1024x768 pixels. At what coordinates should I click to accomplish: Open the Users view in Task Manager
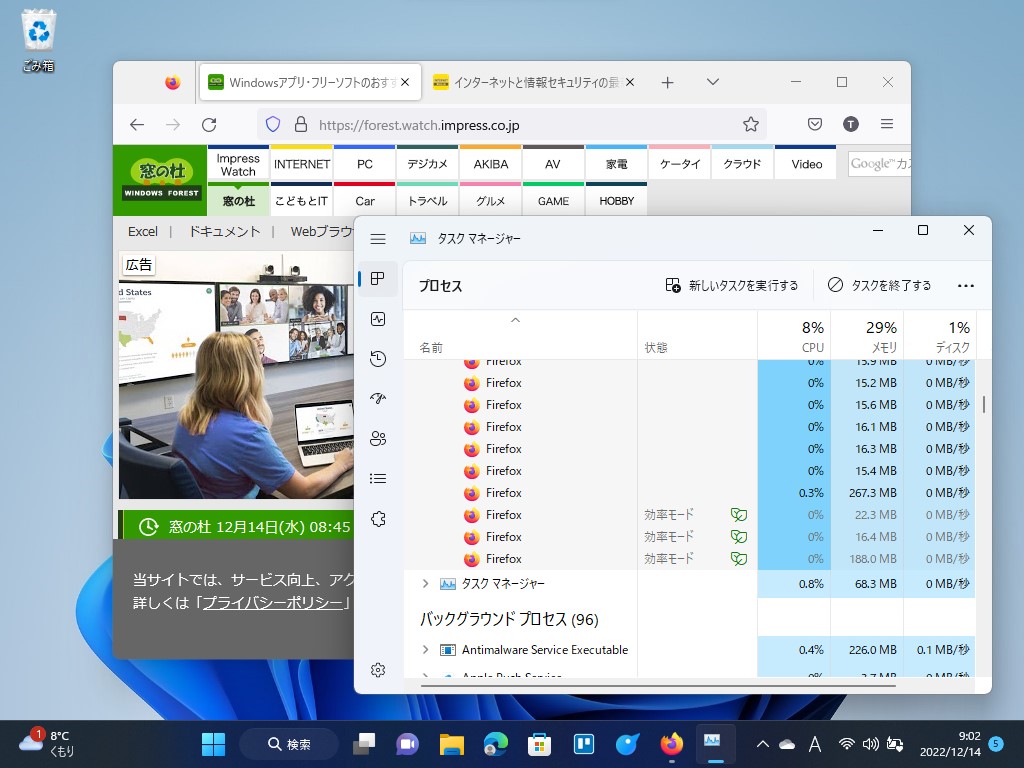click(378, 438)
